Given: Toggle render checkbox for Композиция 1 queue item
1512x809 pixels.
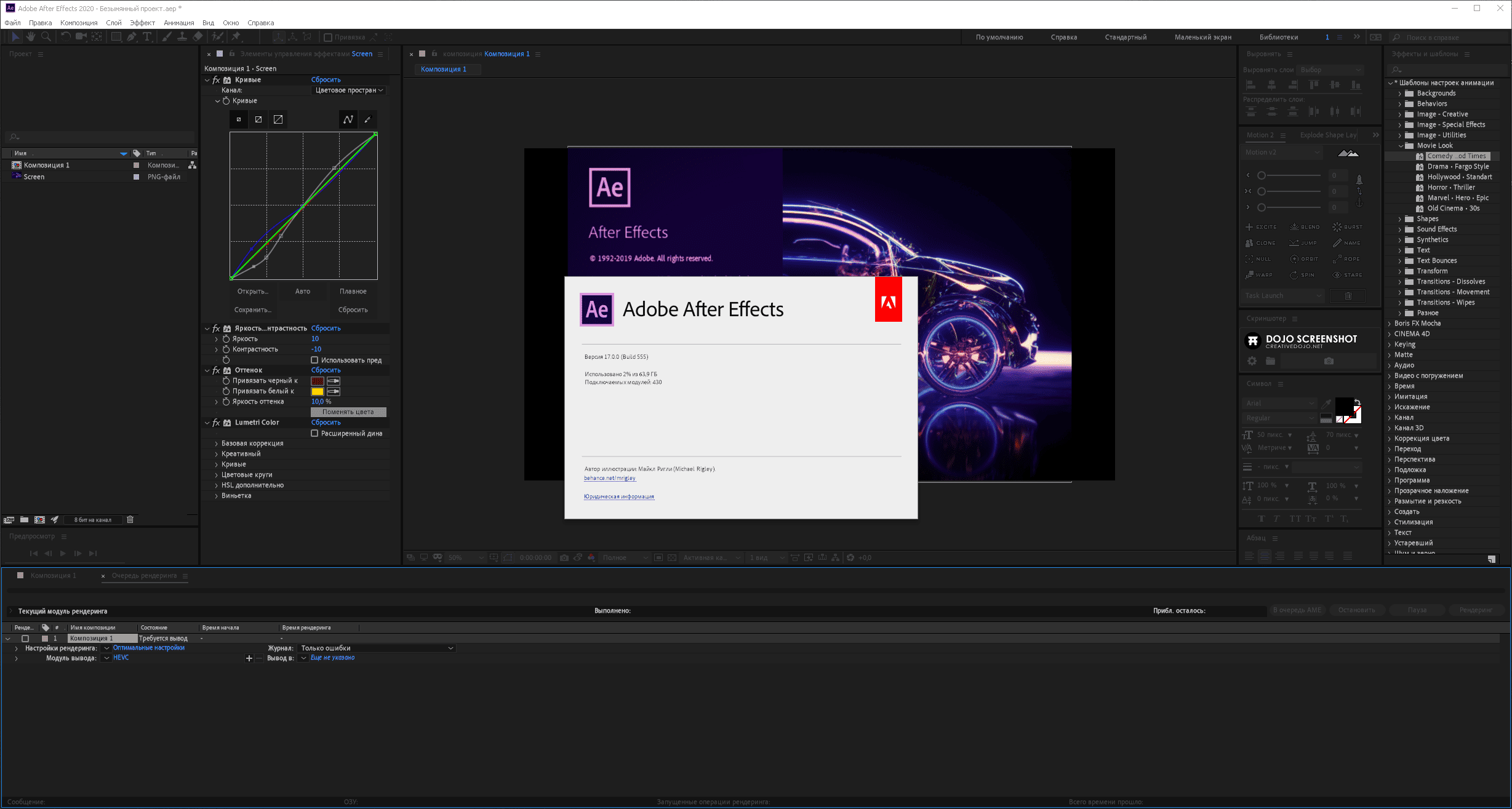Looking at the screenshot, I should pos(25,639).
